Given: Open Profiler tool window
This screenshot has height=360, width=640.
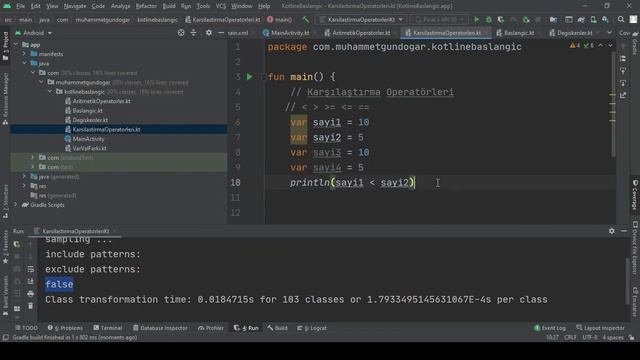Looking at the screenshot, I should [x=211, y=328].
